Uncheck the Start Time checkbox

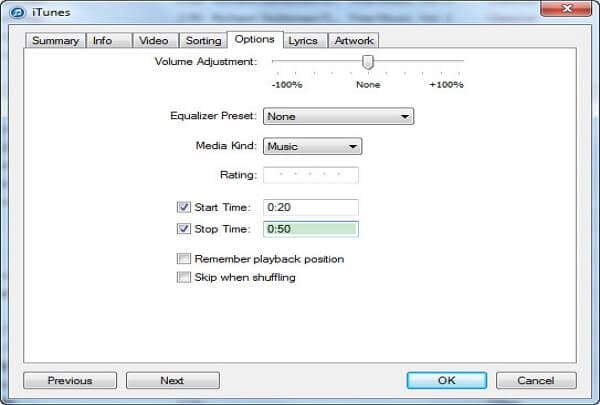coord(184,207)
